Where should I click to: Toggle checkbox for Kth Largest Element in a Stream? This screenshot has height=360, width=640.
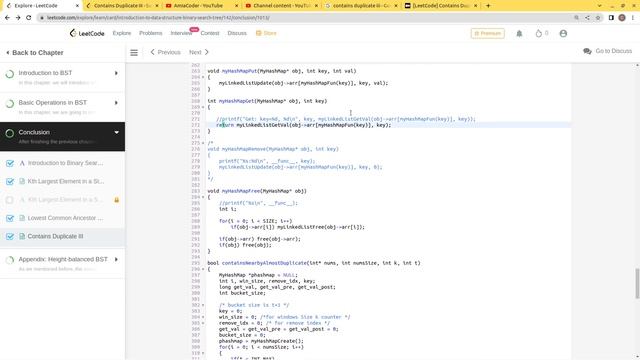[10, 182]
